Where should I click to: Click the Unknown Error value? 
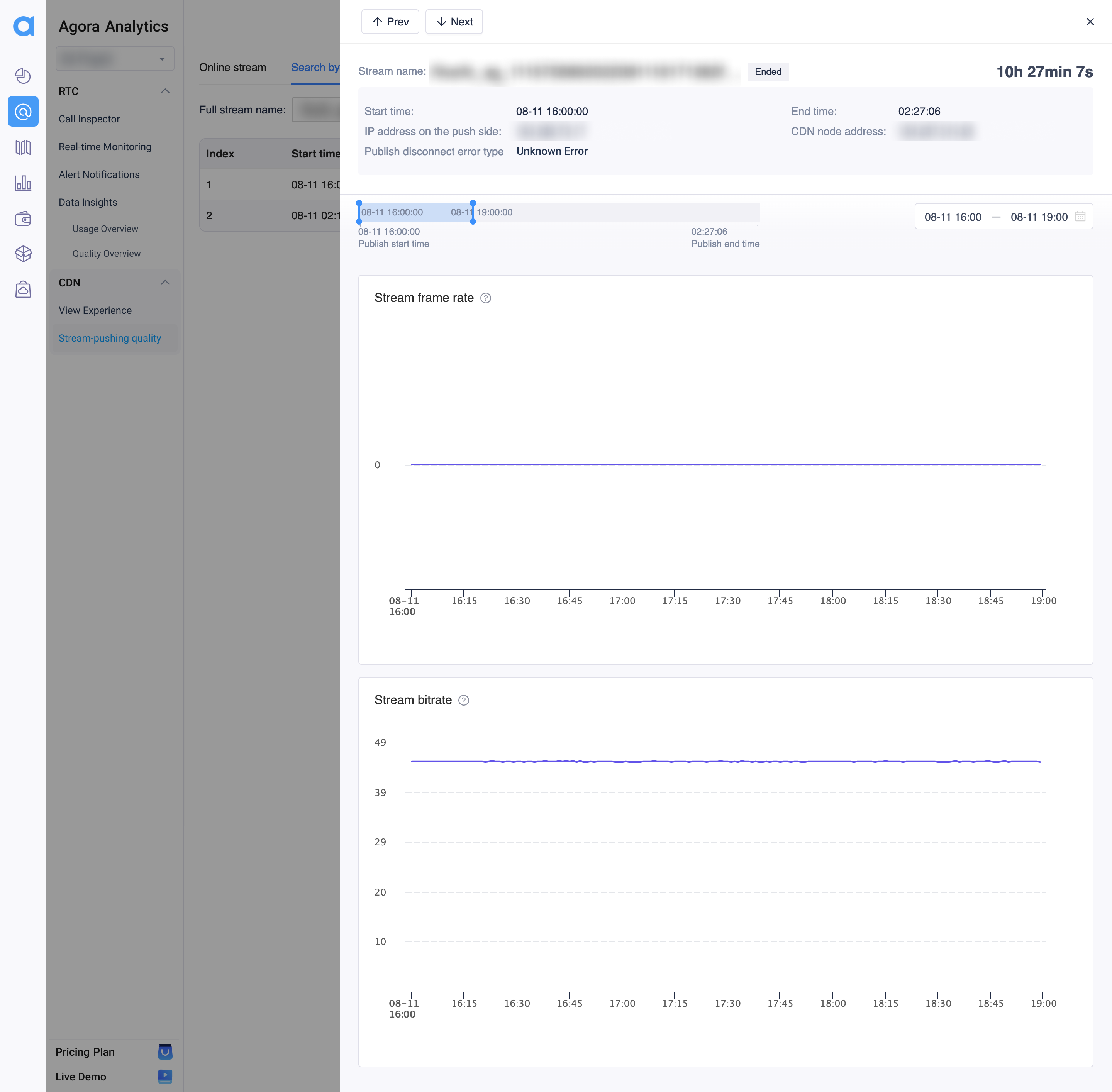click(x=551, y=151)
